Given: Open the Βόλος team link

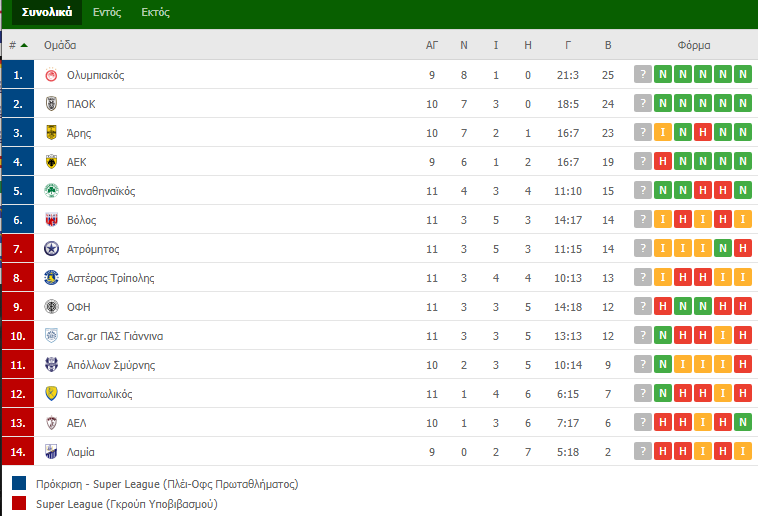Looking at the screenshot, I should coord(81,220).
